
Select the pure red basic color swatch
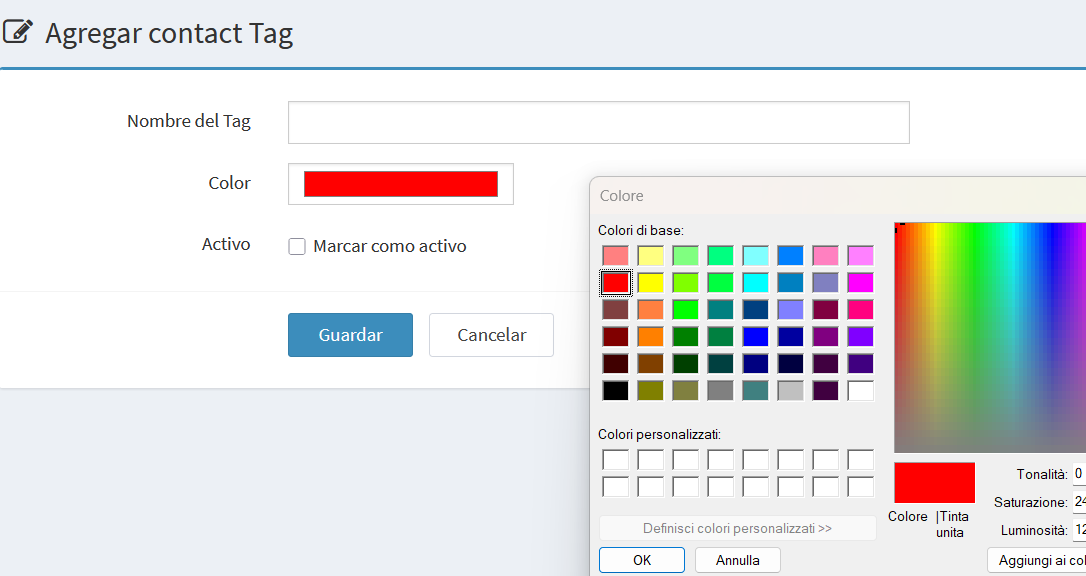click(x=616, y=282)
